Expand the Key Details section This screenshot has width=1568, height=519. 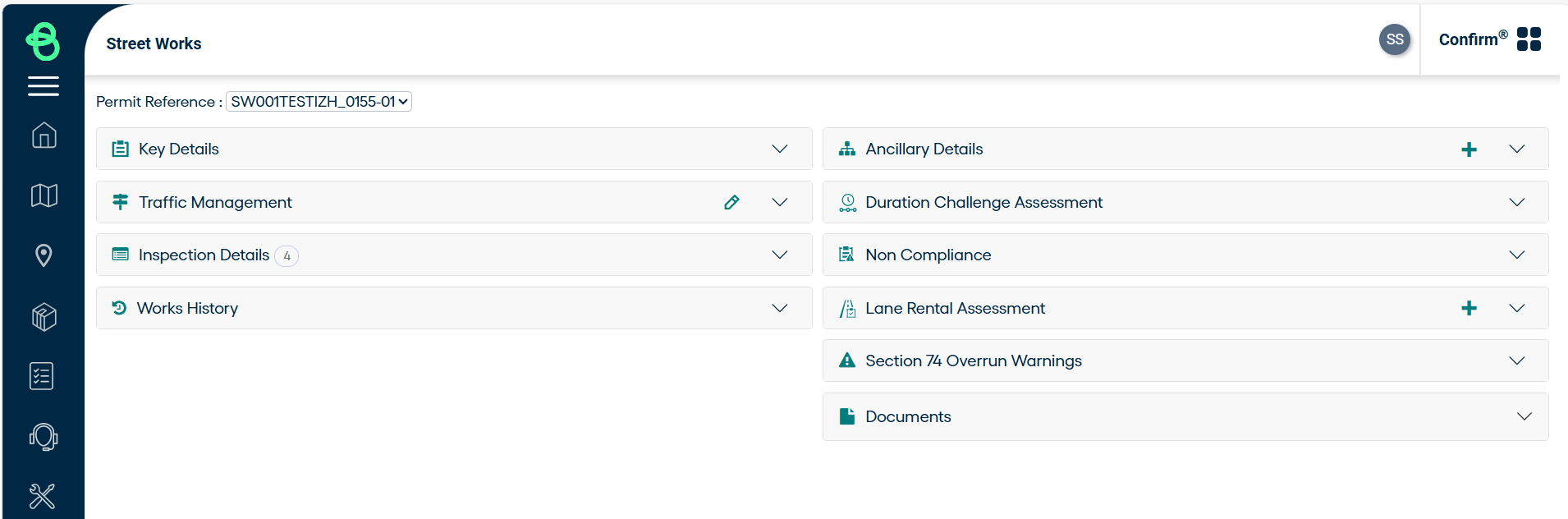click(779, 149)
